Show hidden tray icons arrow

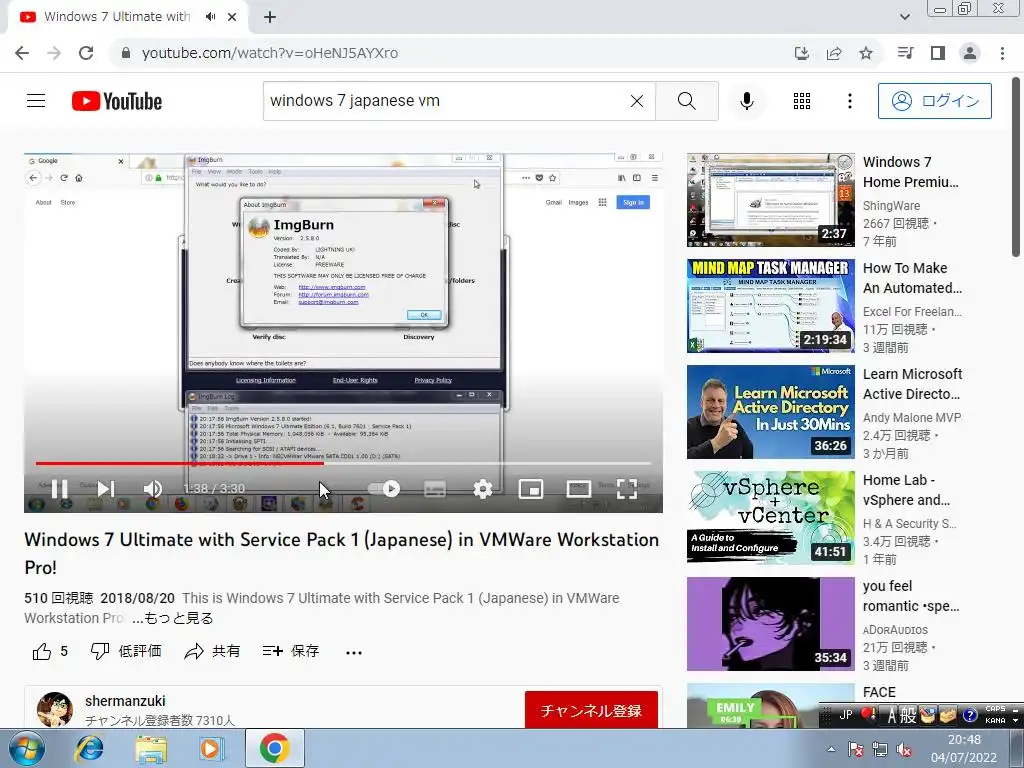831,749
